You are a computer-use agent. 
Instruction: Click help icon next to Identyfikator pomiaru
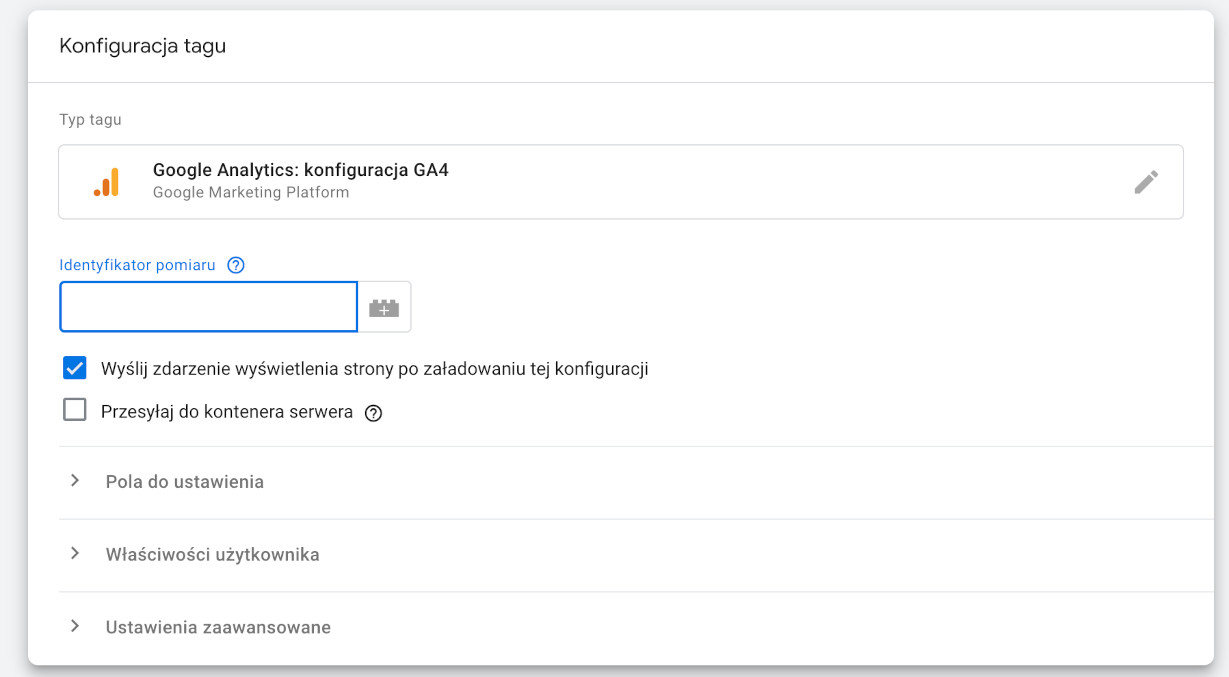(x=236, y=265)
